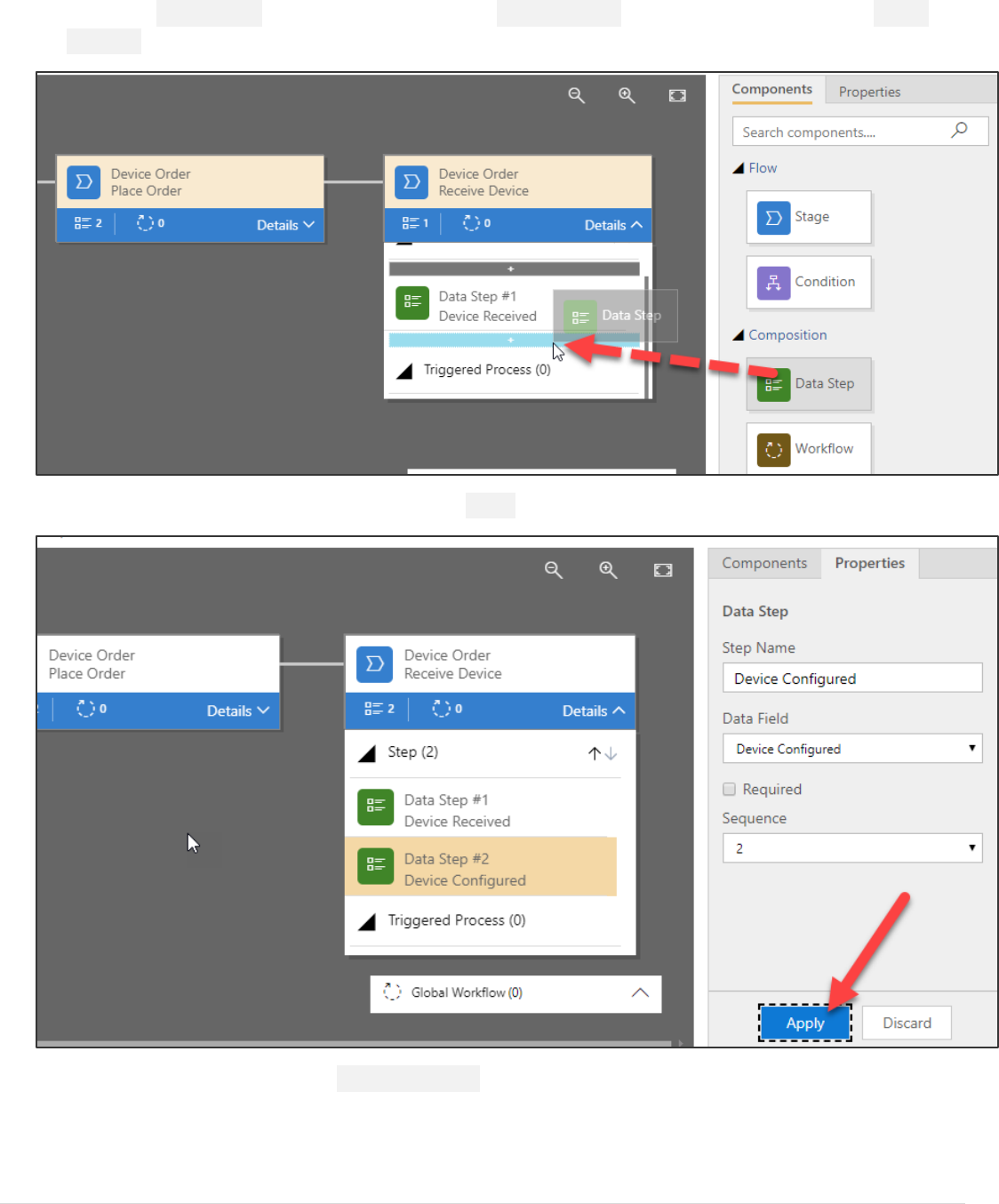This screenshot has width=999, height=1204.
Task: Pick the Workflow component icon
Action: coord(773,450)
